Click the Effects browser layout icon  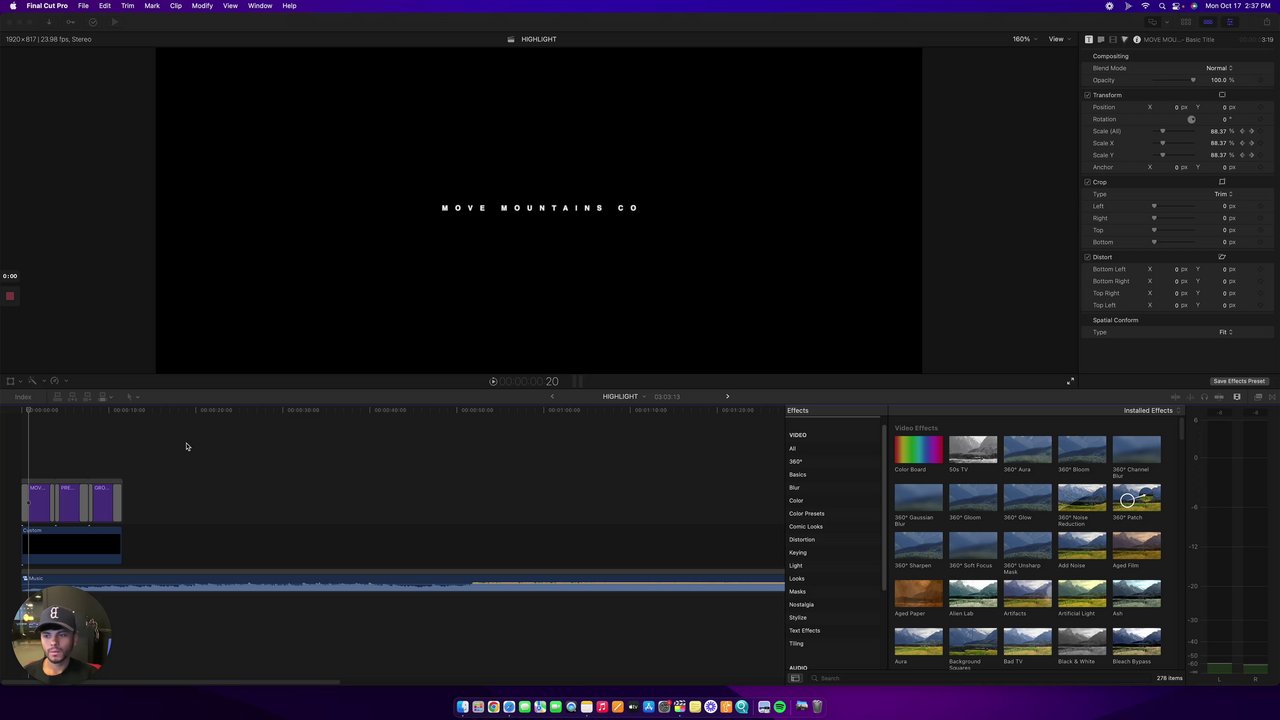pyautogui.click(x=795, y=678)
